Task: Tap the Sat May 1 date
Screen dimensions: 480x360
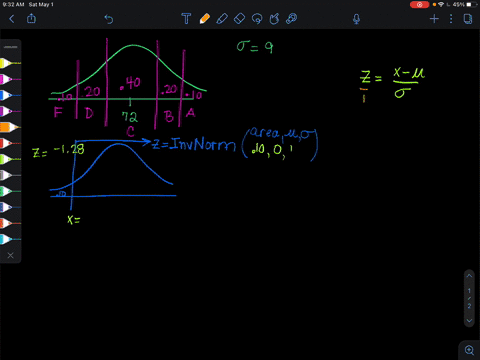Action: [x=41, y=5]
